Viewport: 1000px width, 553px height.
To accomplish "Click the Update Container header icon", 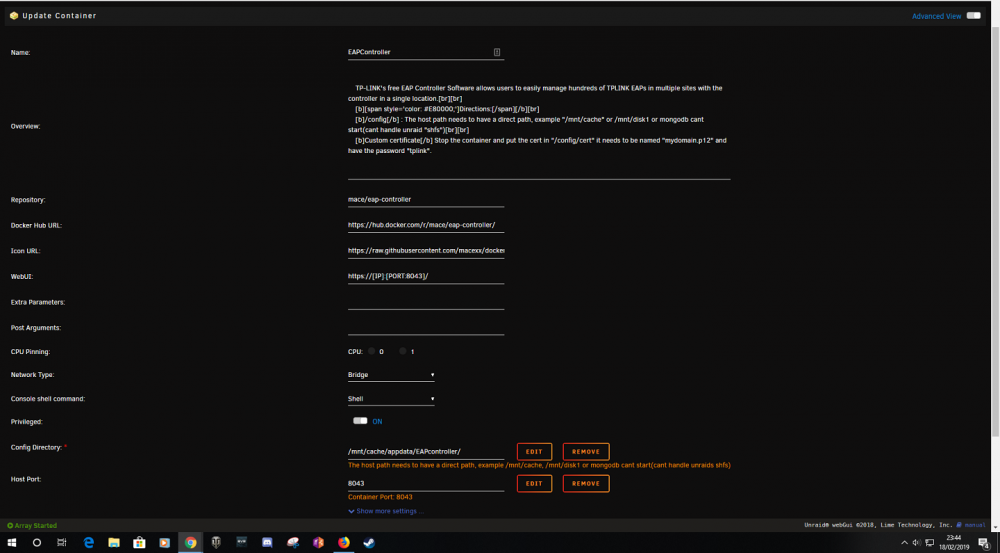I will coord(14,16).
